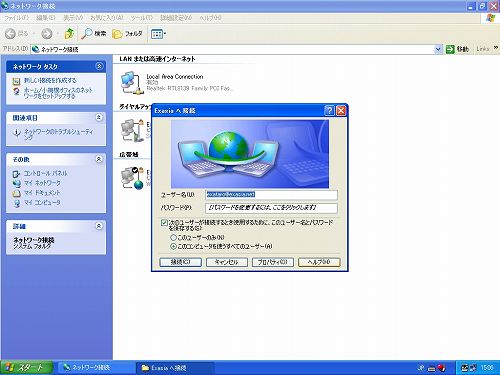Select the dial-up connection icon

(x=132, y=130)
